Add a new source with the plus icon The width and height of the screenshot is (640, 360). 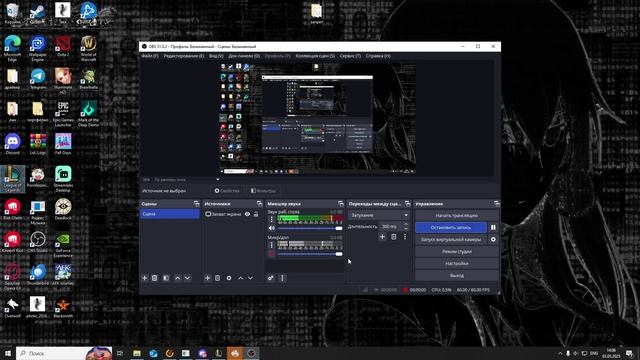pyautogui.click(x=207, y=278)
